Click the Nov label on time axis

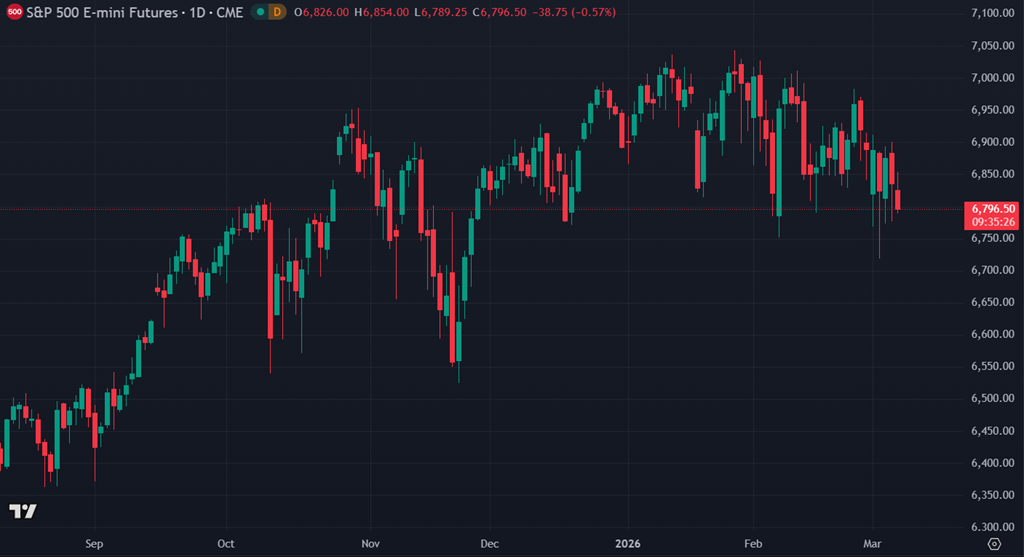tap(371, 544)
